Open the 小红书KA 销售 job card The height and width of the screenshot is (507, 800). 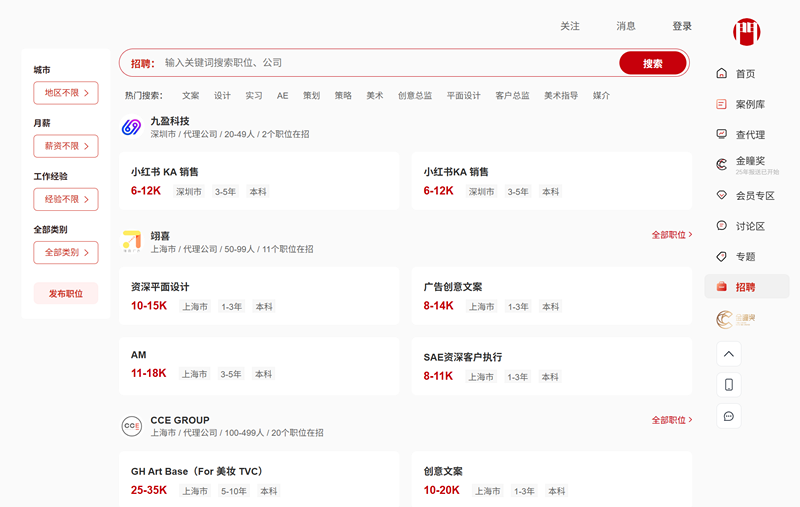pos(552,181)
